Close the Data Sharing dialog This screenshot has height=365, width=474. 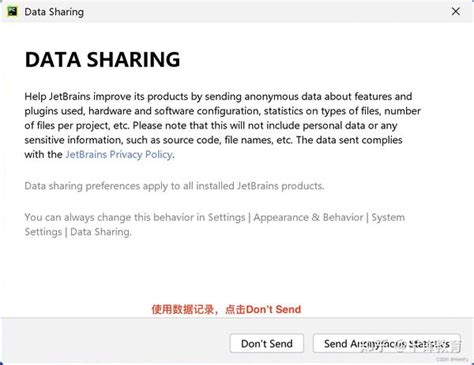click(456, 11)
